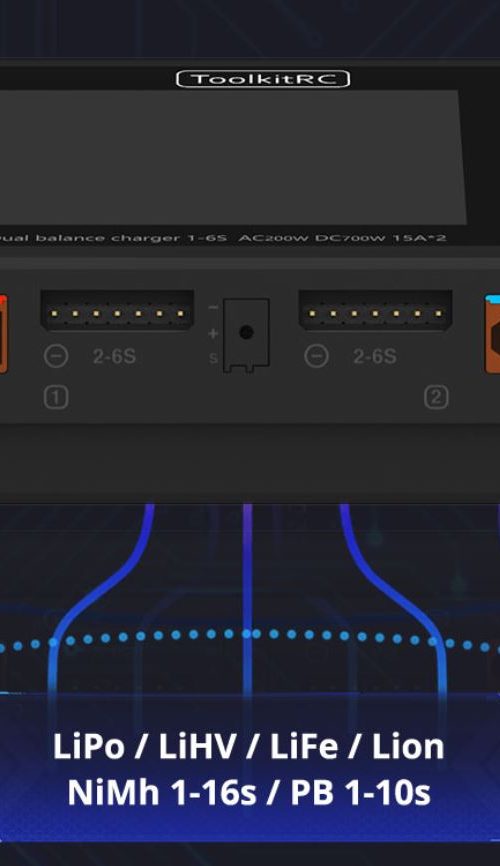Click the LiPo / LiHV / LiFe / Lion text
The image size is (500, 866).
(249, 746)
